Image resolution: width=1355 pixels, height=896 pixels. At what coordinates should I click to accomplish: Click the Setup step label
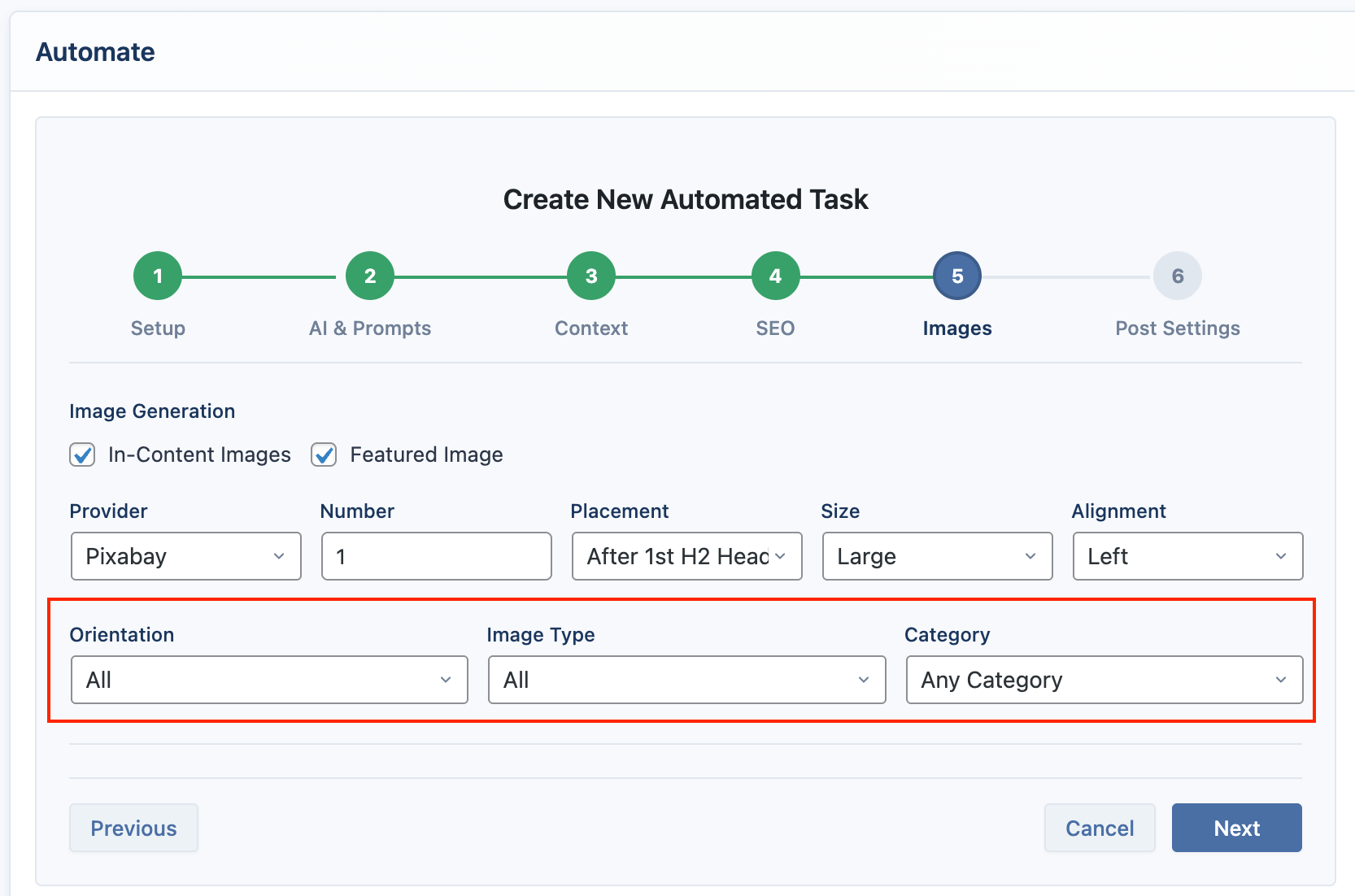[x=158, y=328]
